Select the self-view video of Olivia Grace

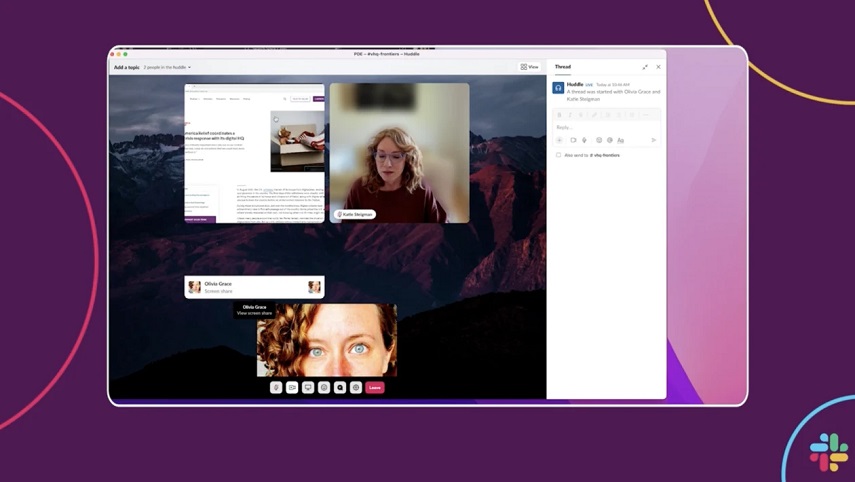point(327,340)
